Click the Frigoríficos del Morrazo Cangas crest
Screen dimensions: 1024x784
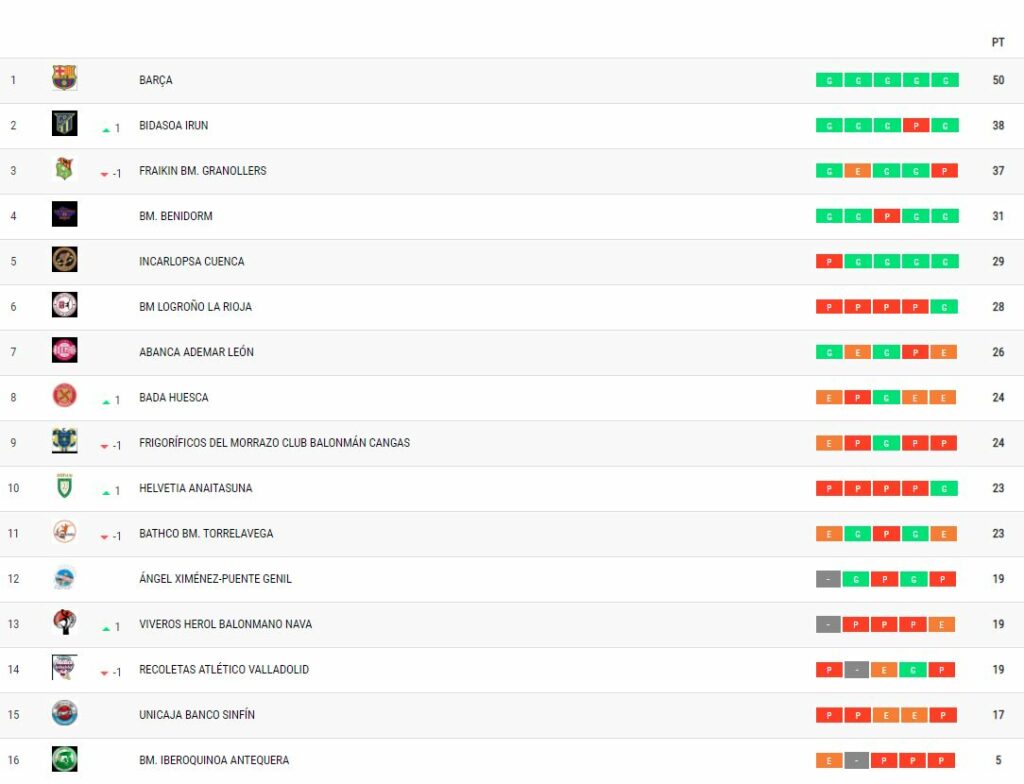pos(65,440)
